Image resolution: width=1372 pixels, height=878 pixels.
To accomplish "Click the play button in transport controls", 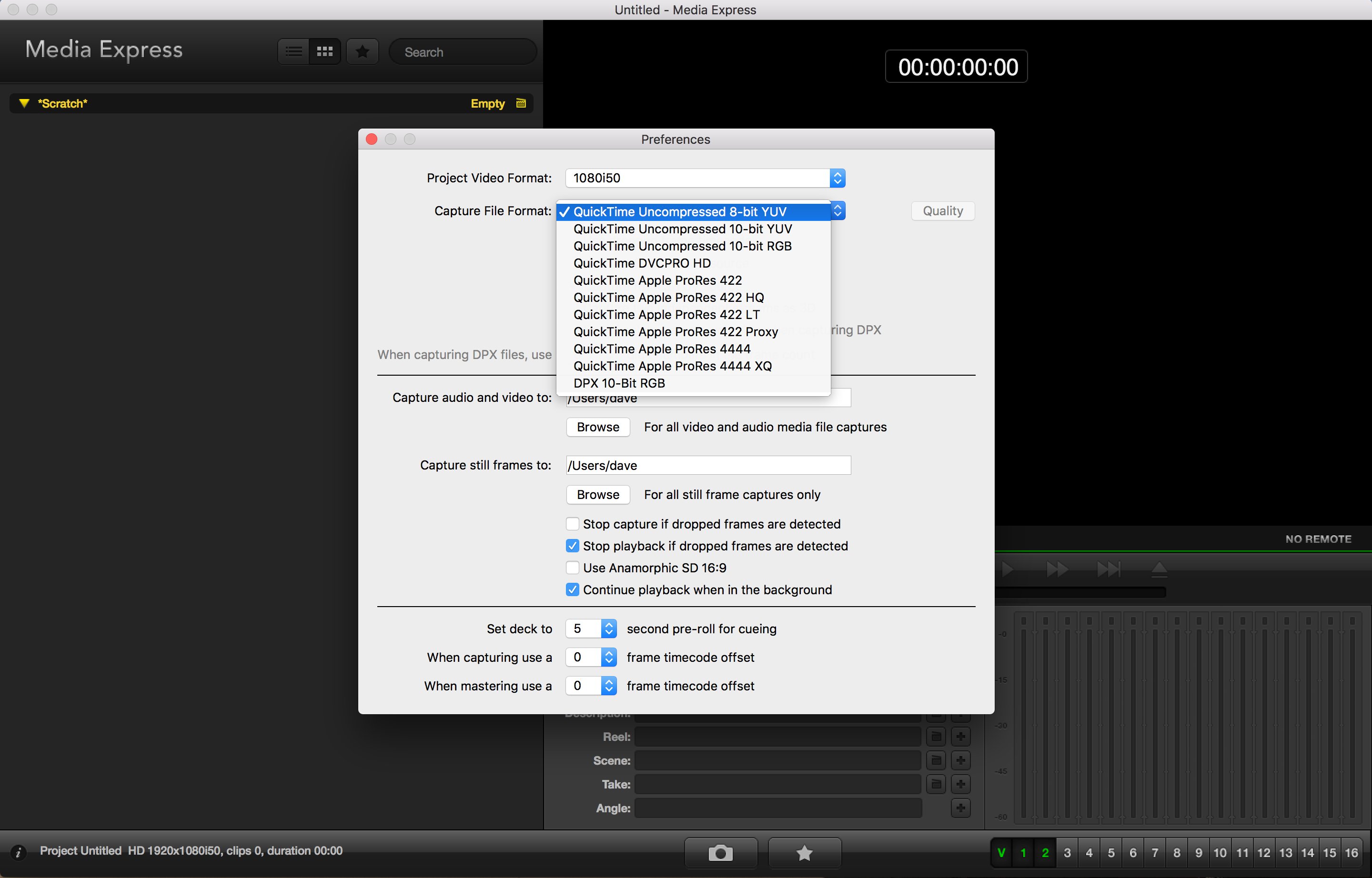I will (x=1008, y=569).
